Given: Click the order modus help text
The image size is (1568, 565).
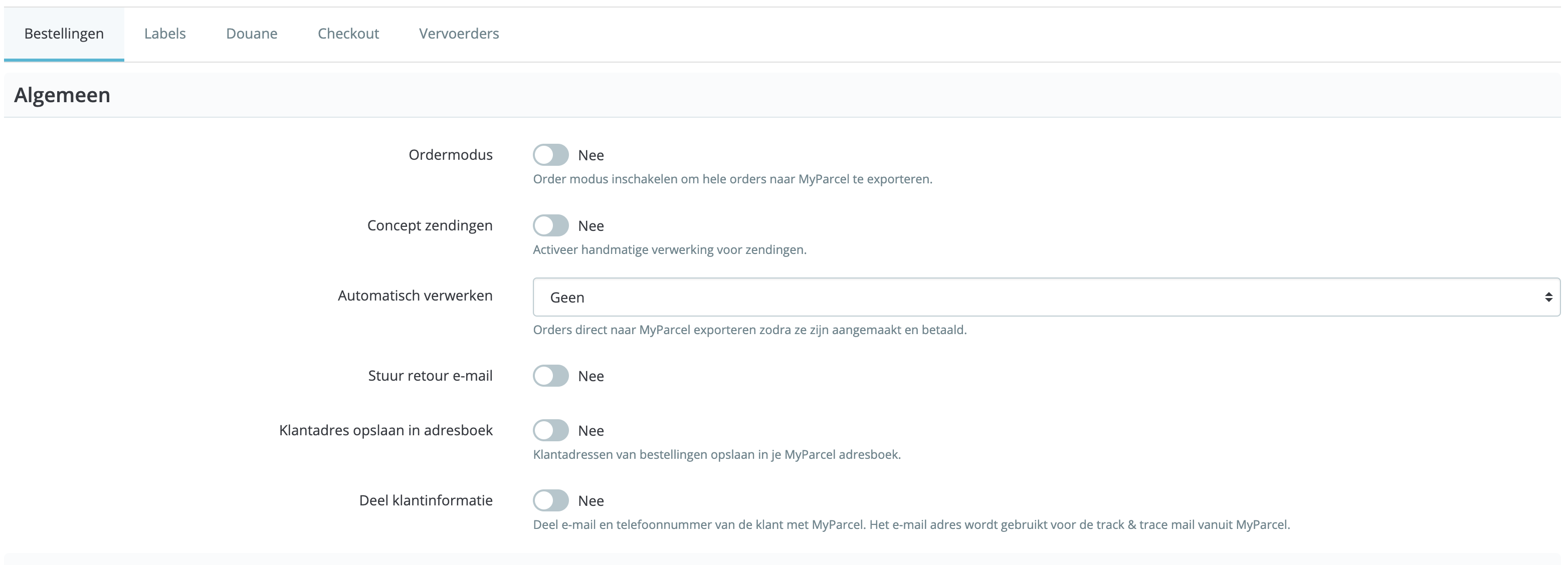Looking at the screenshot, I should tap(732, 179).
